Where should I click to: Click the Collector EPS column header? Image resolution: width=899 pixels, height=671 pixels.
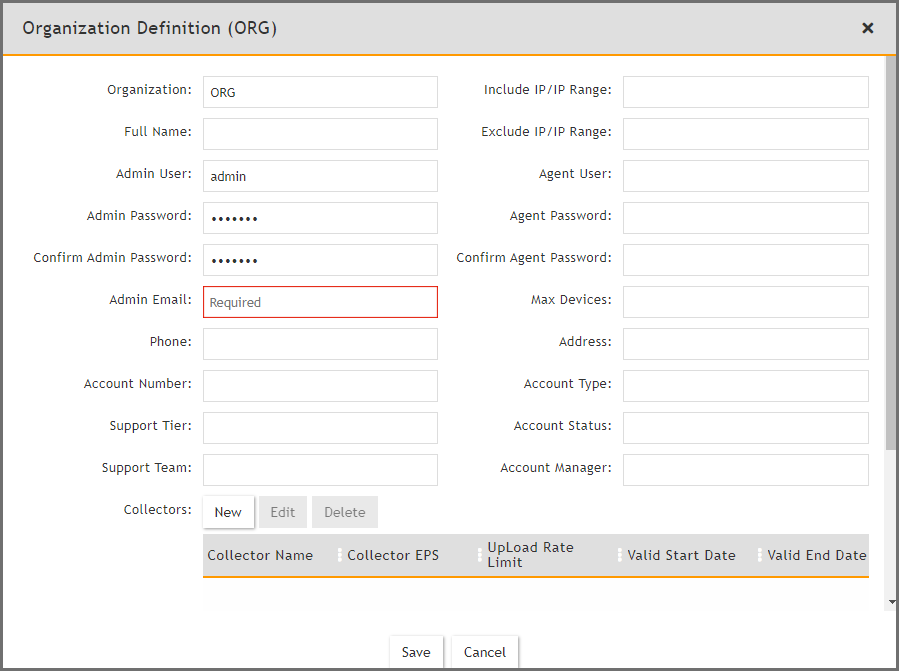[393, 556]
